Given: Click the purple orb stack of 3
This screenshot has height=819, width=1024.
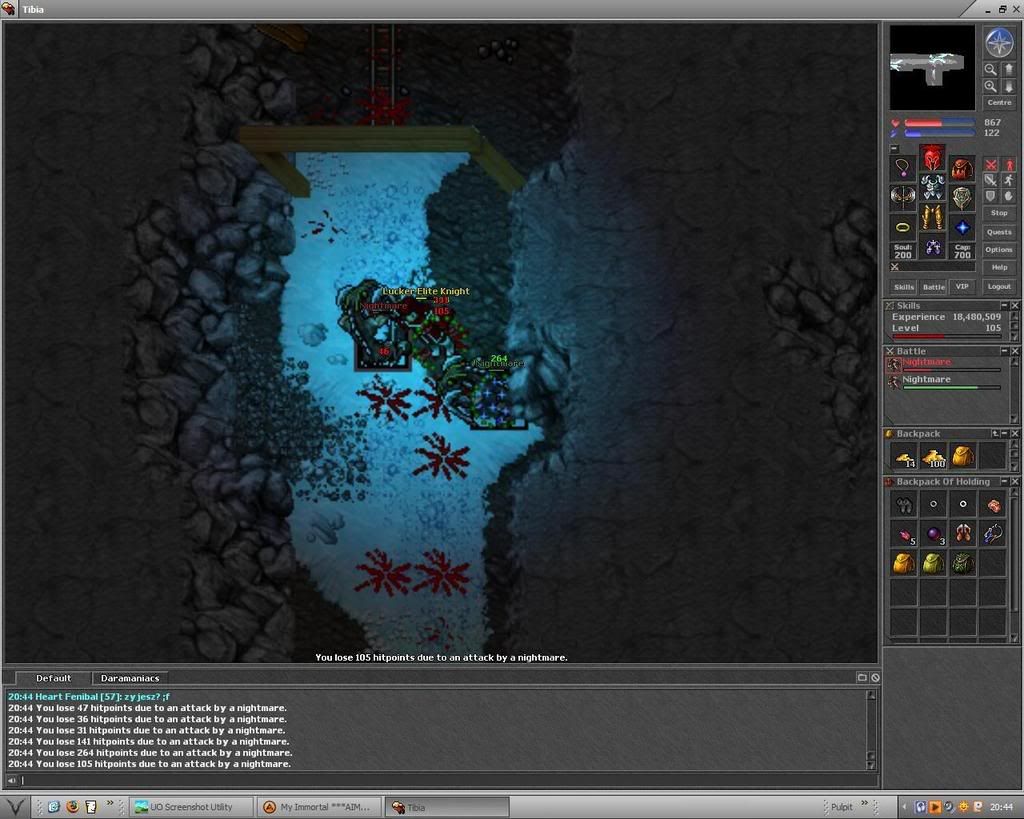Looking at the screenshot, I should pyautogui.click(x=934, y=534).
